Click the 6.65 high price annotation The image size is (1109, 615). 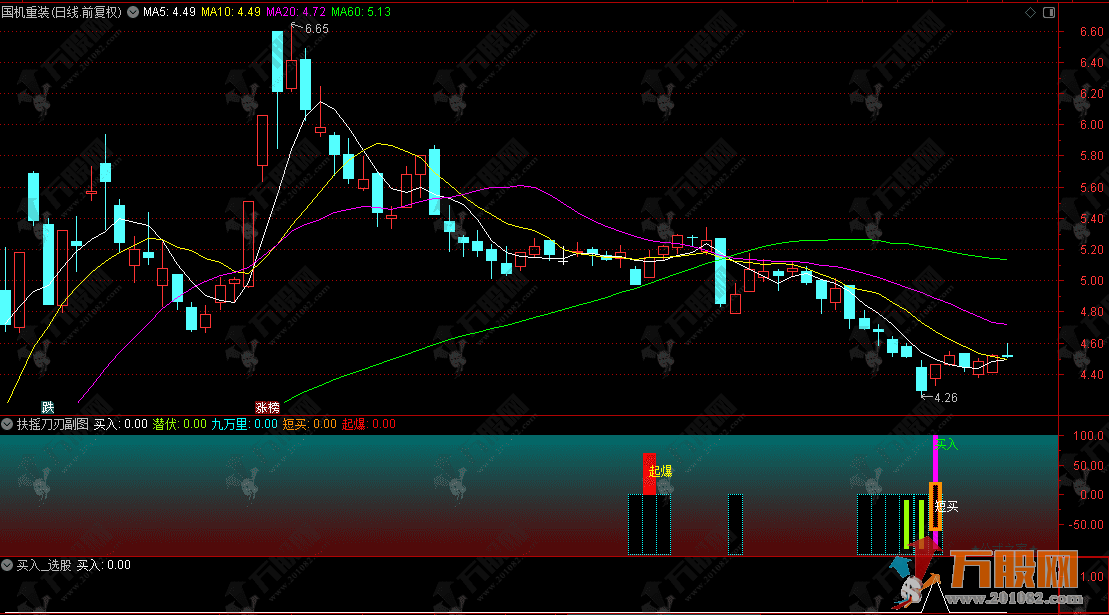click(x=316, y=29)
